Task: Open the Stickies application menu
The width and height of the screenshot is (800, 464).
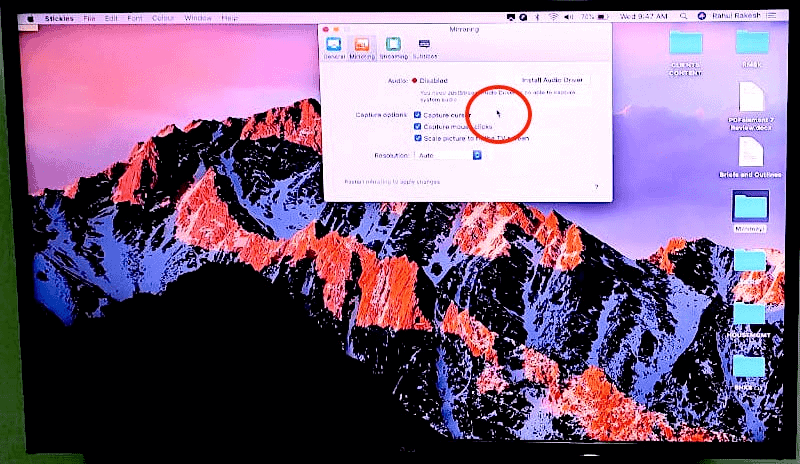Action: pyautogui.click(x=59, y=18)
